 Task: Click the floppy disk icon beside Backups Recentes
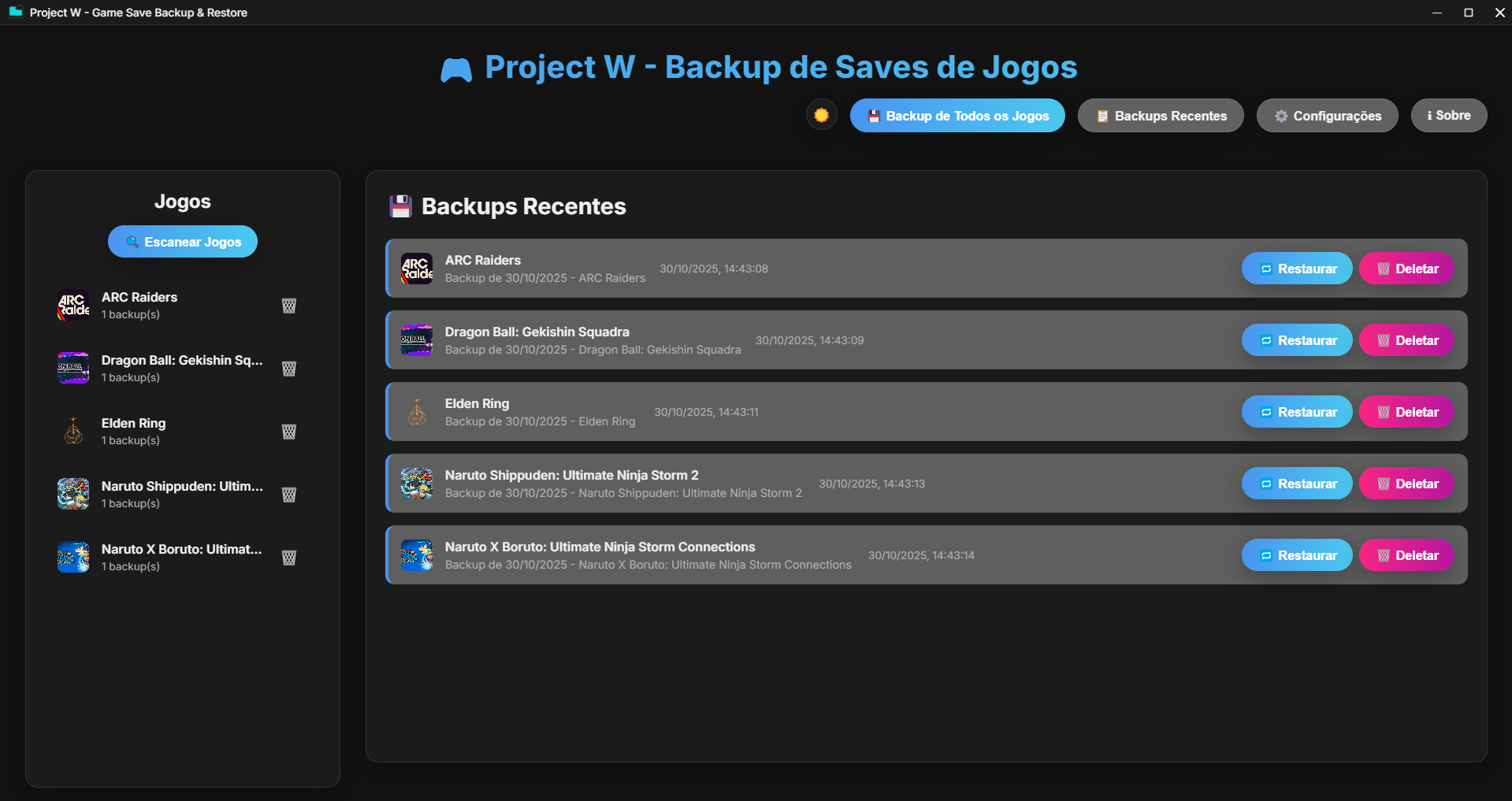pos(401,206)
